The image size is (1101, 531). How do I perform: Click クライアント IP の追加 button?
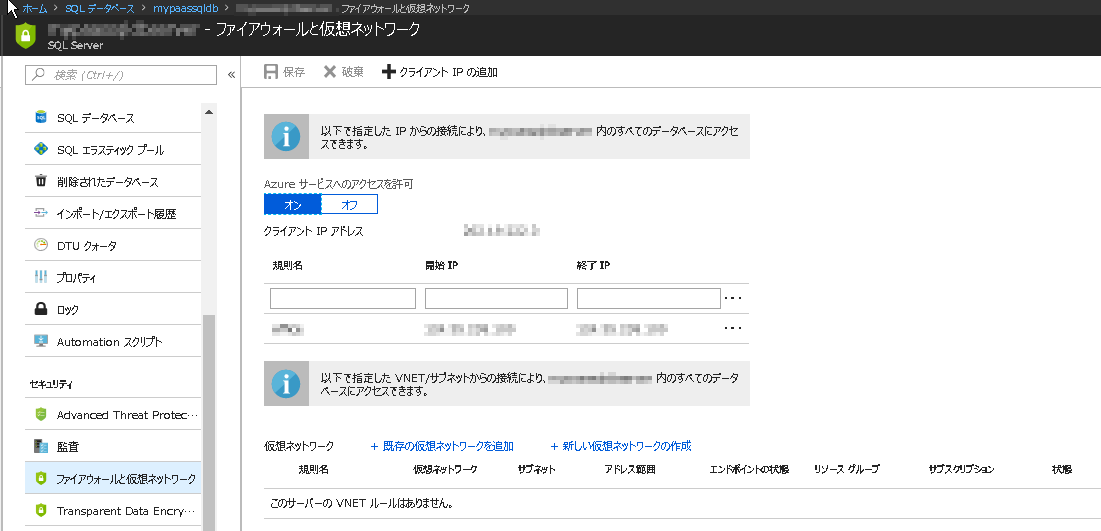440,72
